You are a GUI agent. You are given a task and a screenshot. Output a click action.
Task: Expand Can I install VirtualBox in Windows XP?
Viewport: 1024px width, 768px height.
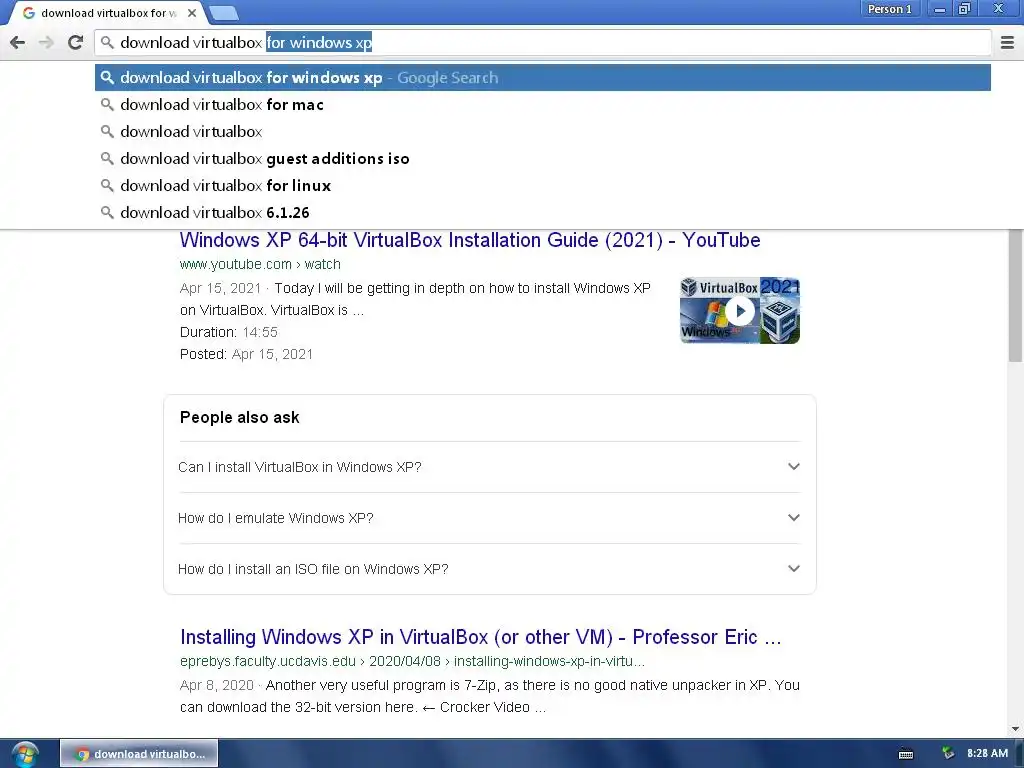[x=489, y=467]
